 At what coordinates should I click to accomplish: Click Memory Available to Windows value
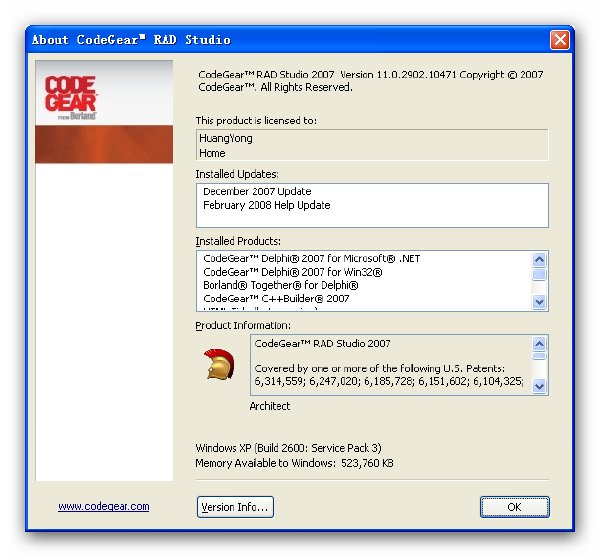click(x=295, y=463)
